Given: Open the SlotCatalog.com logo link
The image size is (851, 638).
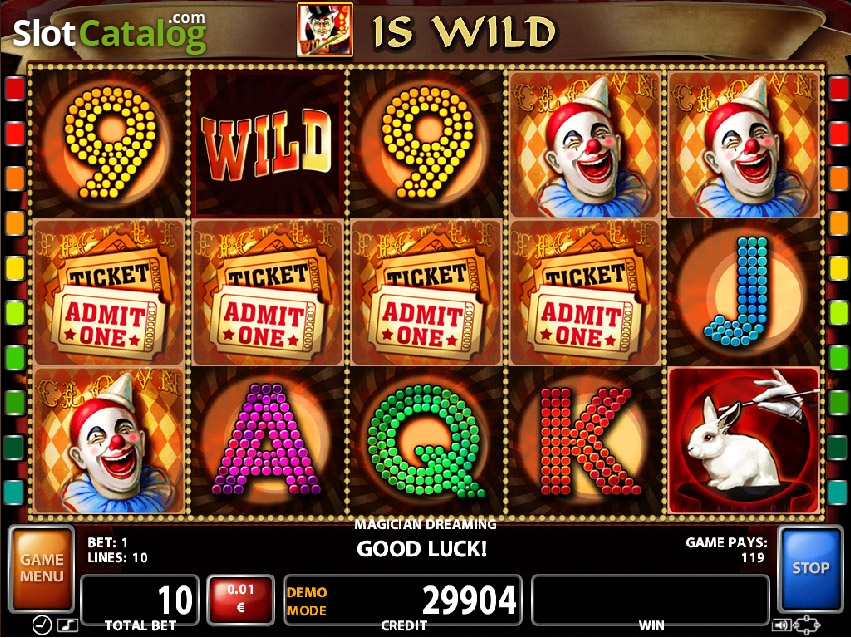Looking at the screenshot, I should coord(109,33).
